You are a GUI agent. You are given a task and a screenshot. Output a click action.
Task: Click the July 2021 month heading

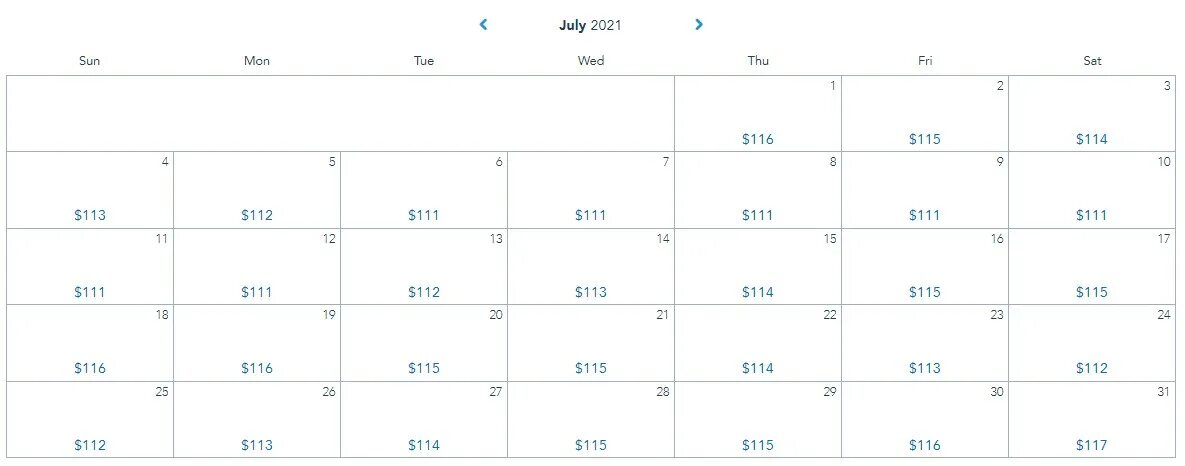[590, 25]
